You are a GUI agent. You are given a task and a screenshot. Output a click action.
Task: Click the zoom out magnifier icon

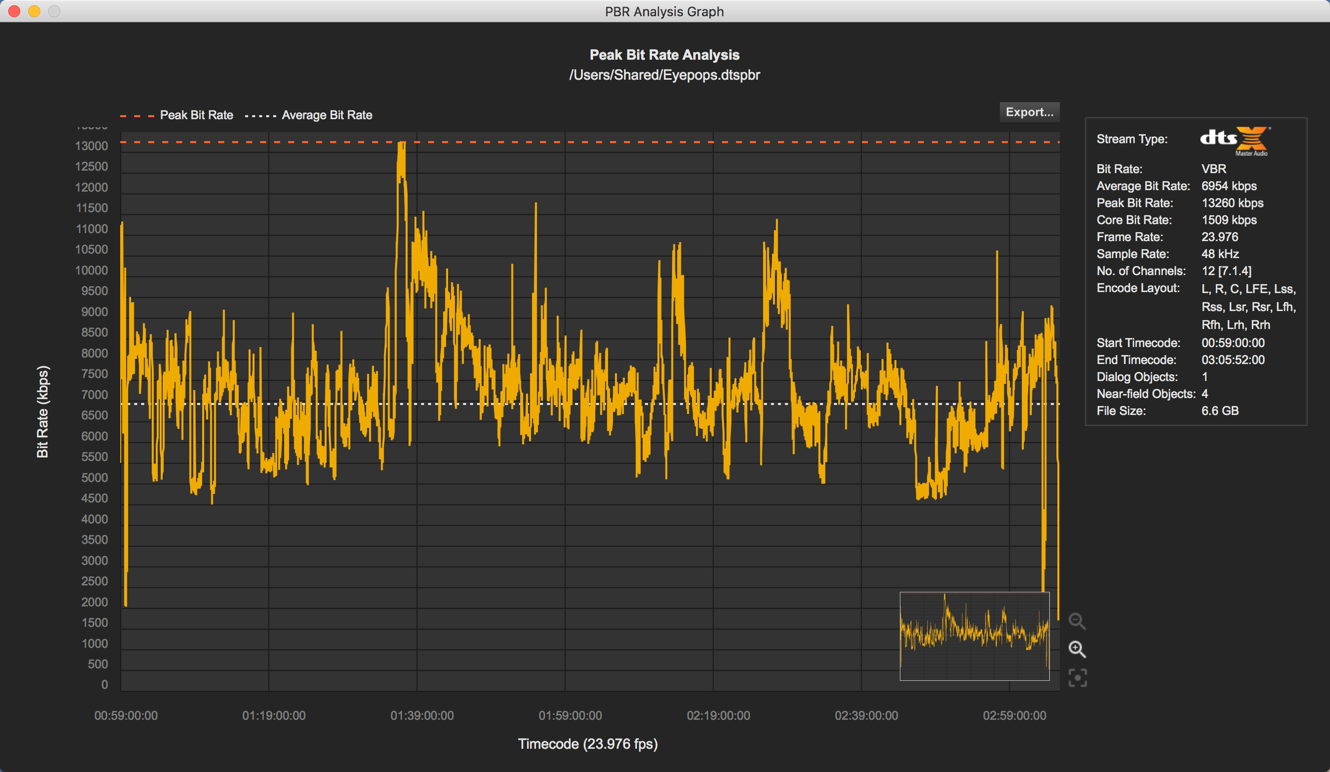[1077, 621]
